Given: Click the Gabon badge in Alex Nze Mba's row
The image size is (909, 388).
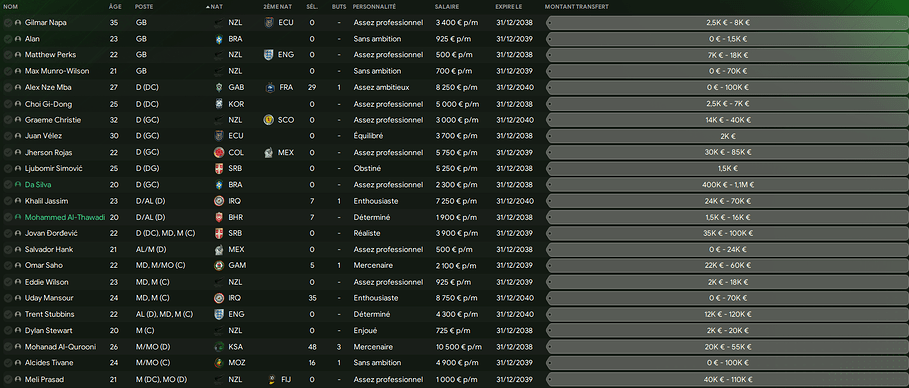Looking at the screenshot, I should coord(219,88).
